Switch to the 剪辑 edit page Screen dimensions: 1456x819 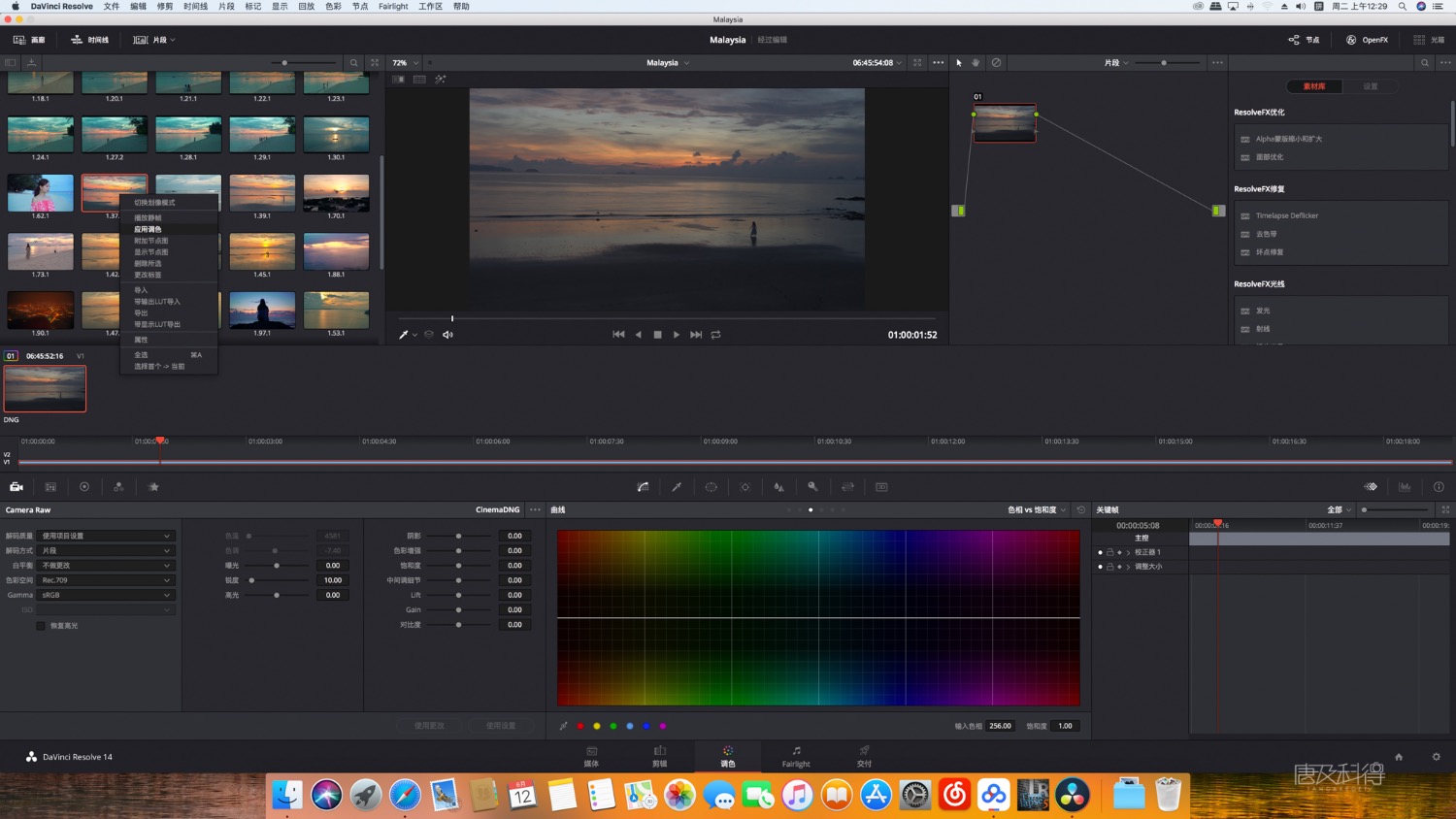[660, 756]
